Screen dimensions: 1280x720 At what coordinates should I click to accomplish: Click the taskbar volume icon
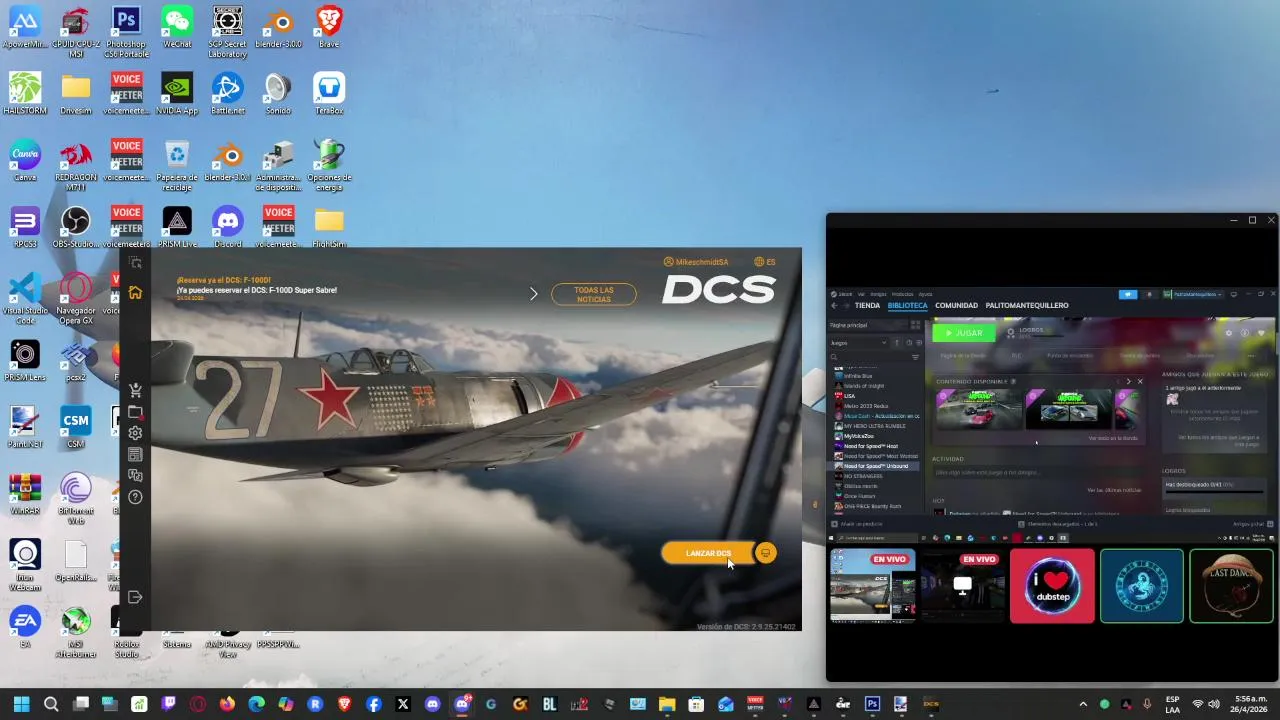pyautogui.click(x=1215, y=704)
